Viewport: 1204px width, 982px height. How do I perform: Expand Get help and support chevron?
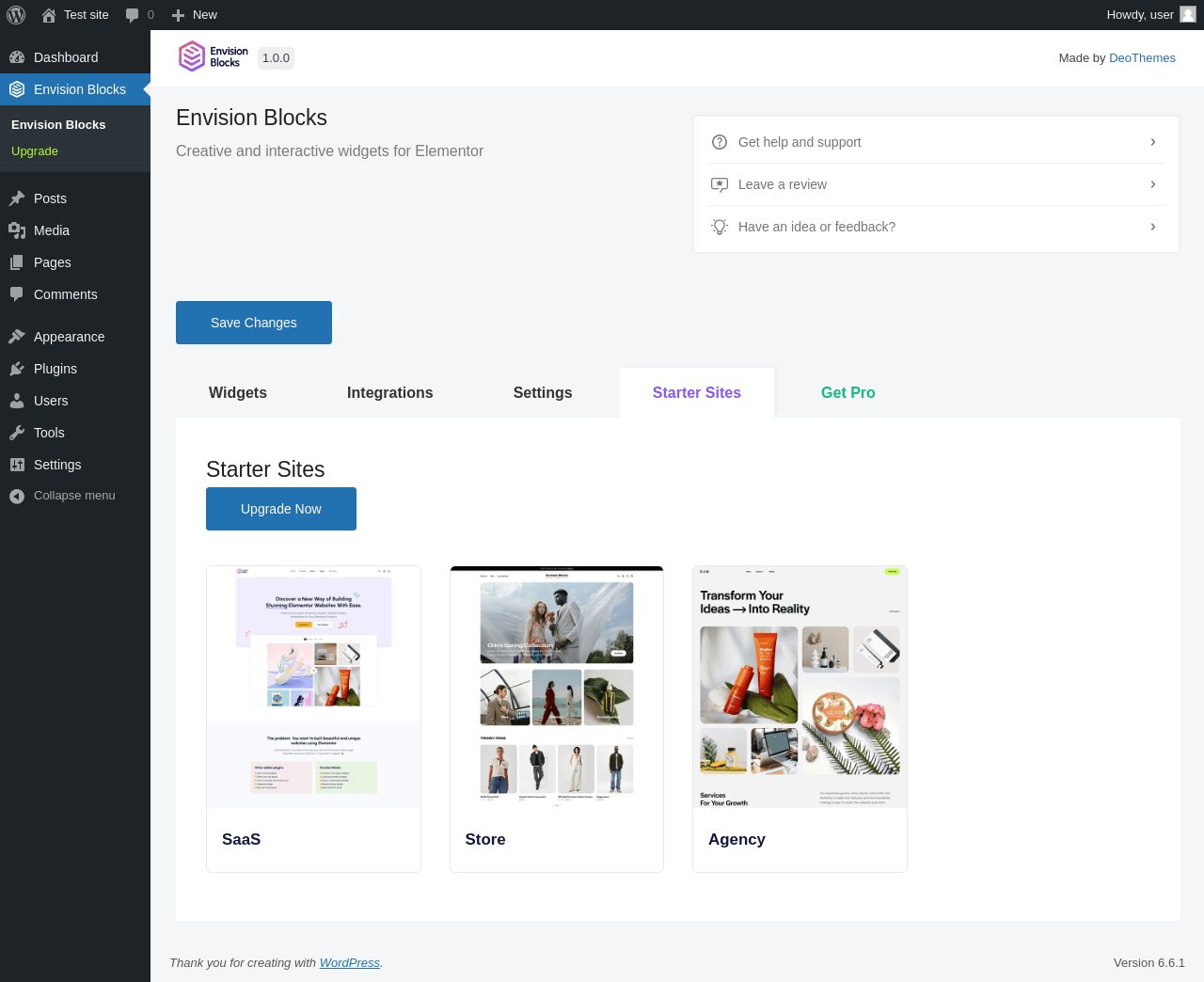[x=1153, y=142]
